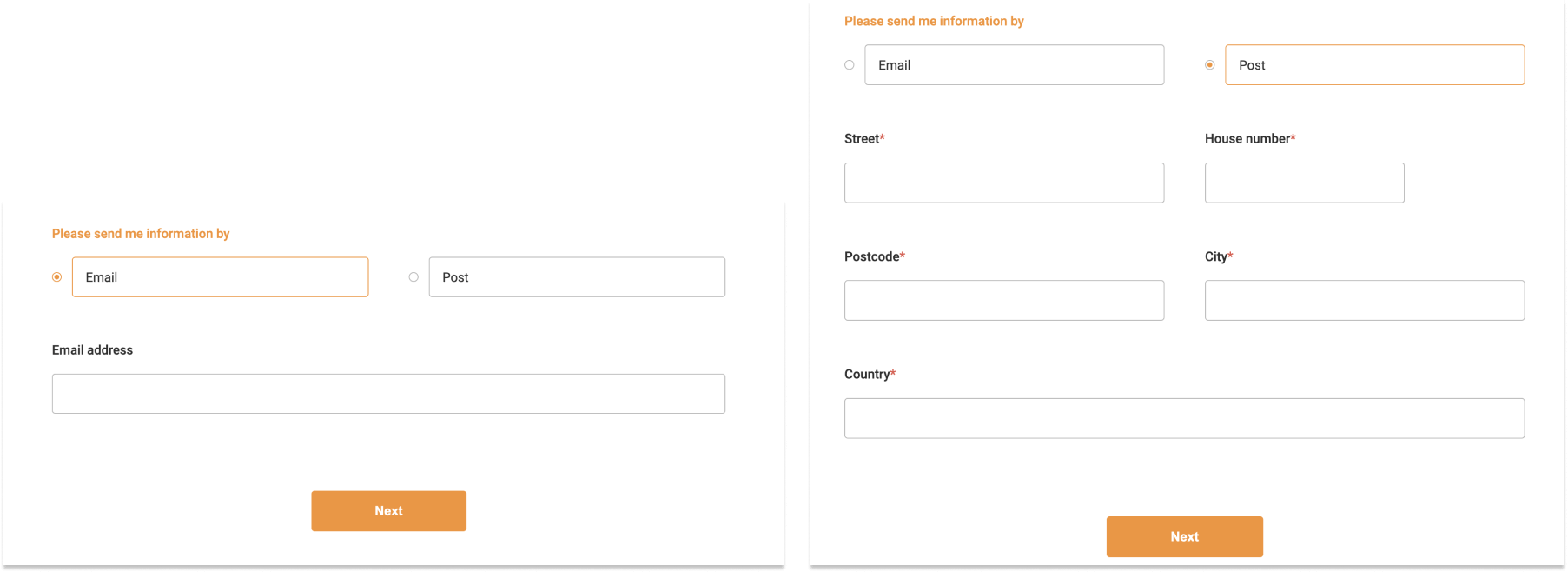
Task: Select the Email radio button on the left form
Action: click(x=56, y=276)
